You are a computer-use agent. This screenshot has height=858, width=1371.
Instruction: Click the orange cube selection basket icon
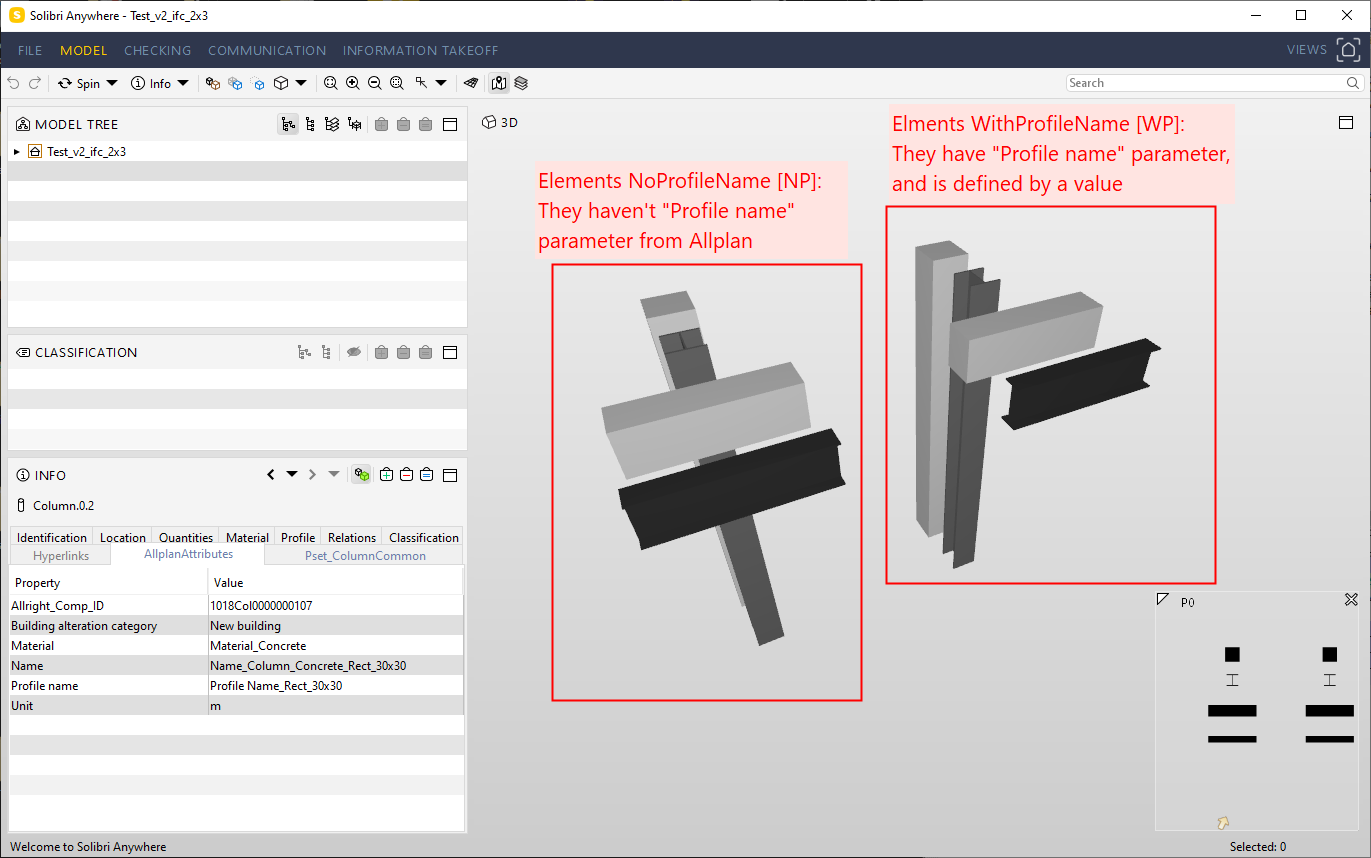coord(213,83)
